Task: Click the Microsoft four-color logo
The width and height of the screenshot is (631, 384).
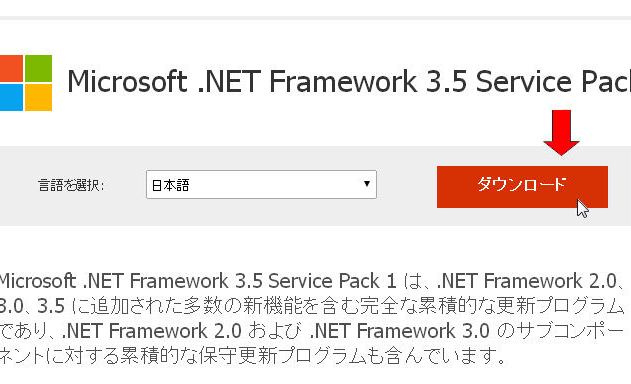Action: [26, 83]
